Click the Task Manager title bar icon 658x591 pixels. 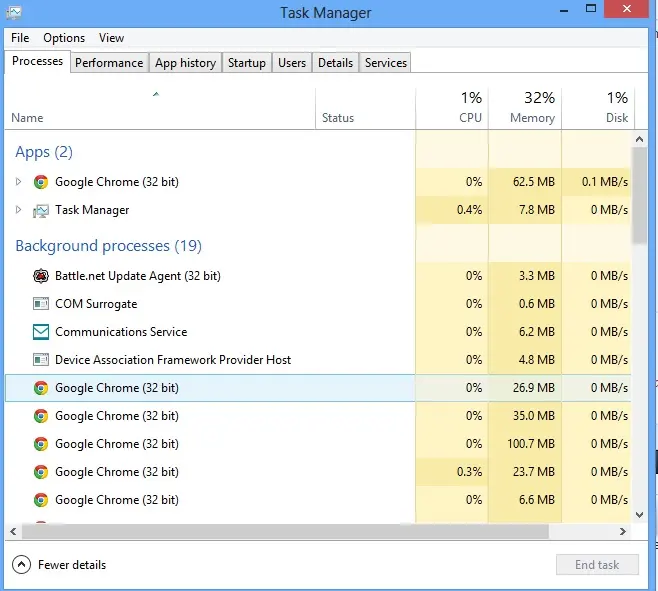click(x=14, y=12)
